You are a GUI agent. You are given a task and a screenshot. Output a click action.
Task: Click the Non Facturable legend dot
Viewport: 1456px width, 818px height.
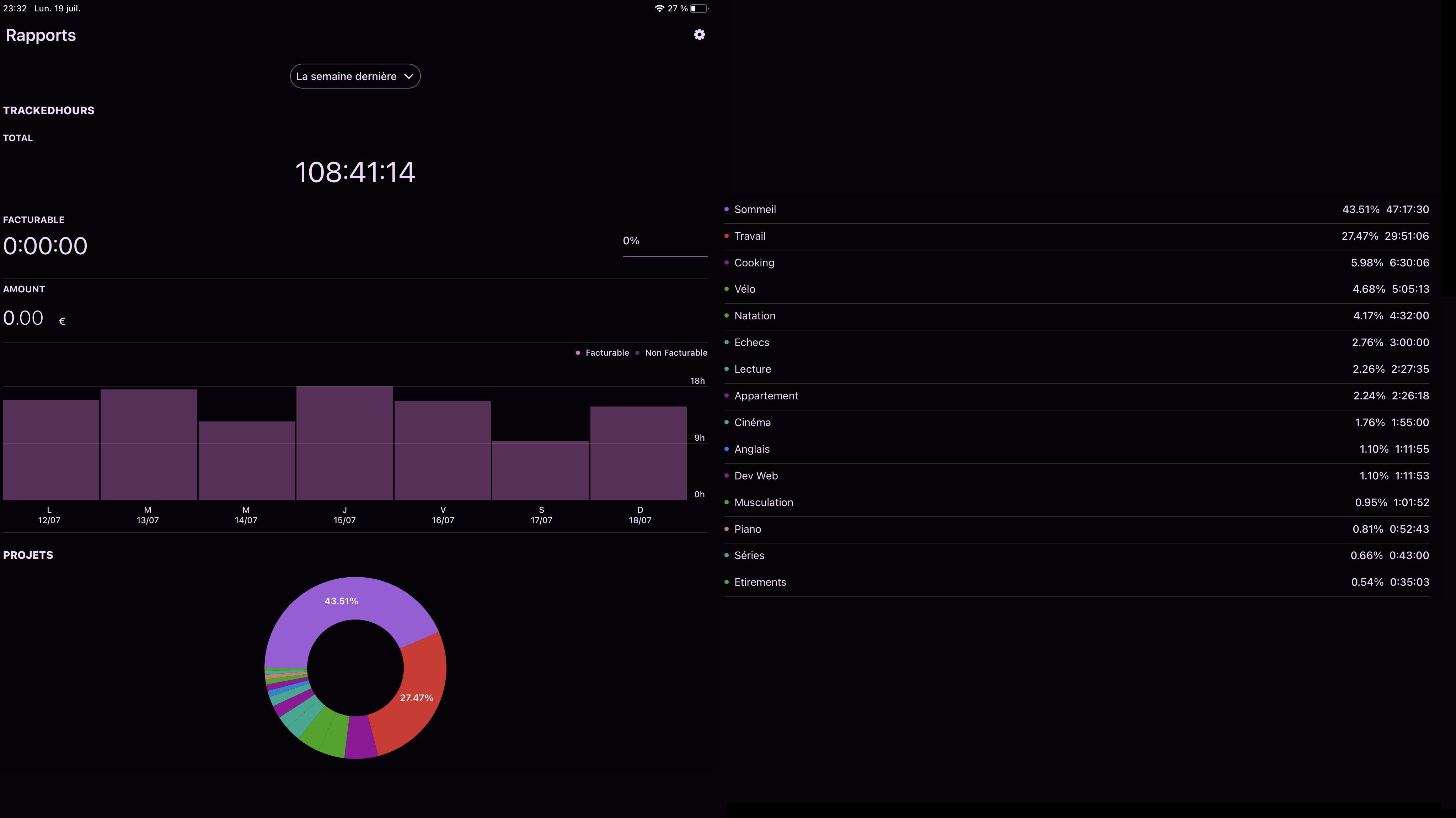pos(637,353)
